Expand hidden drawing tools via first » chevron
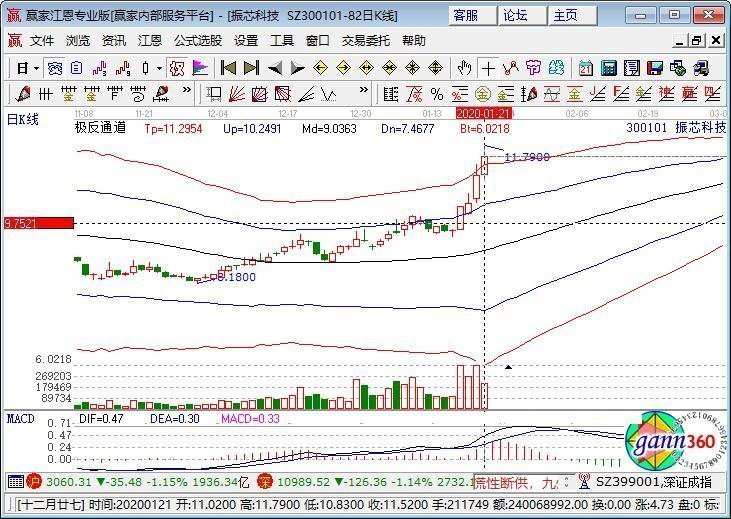 pos(186,90)
